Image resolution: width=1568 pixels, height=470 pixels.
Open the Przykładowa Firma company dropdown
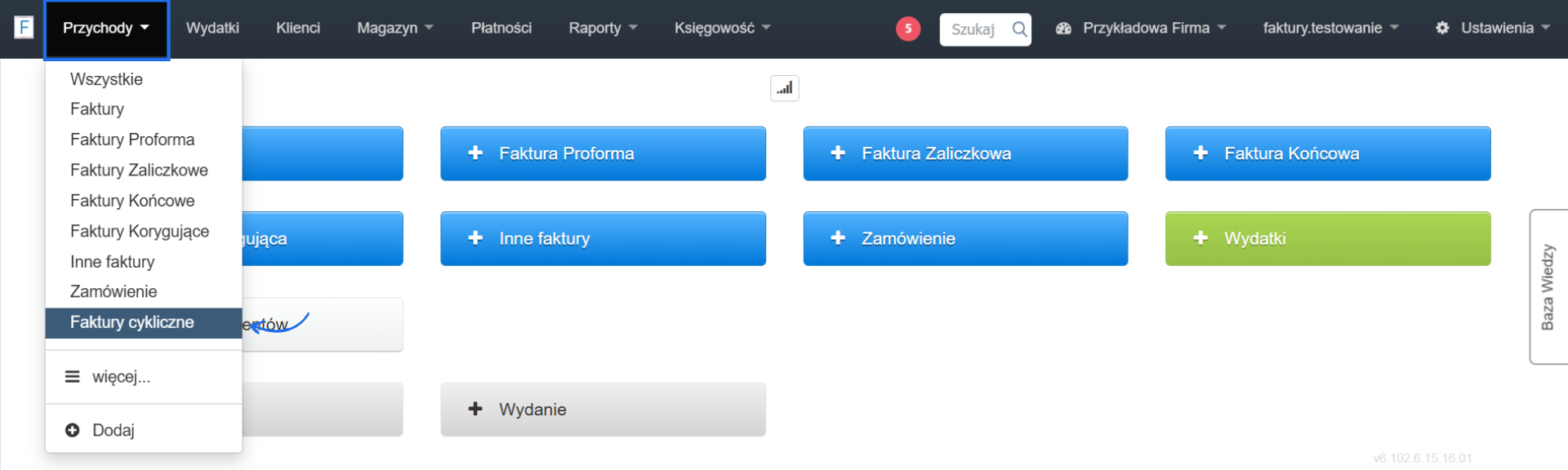[1141, 28]
